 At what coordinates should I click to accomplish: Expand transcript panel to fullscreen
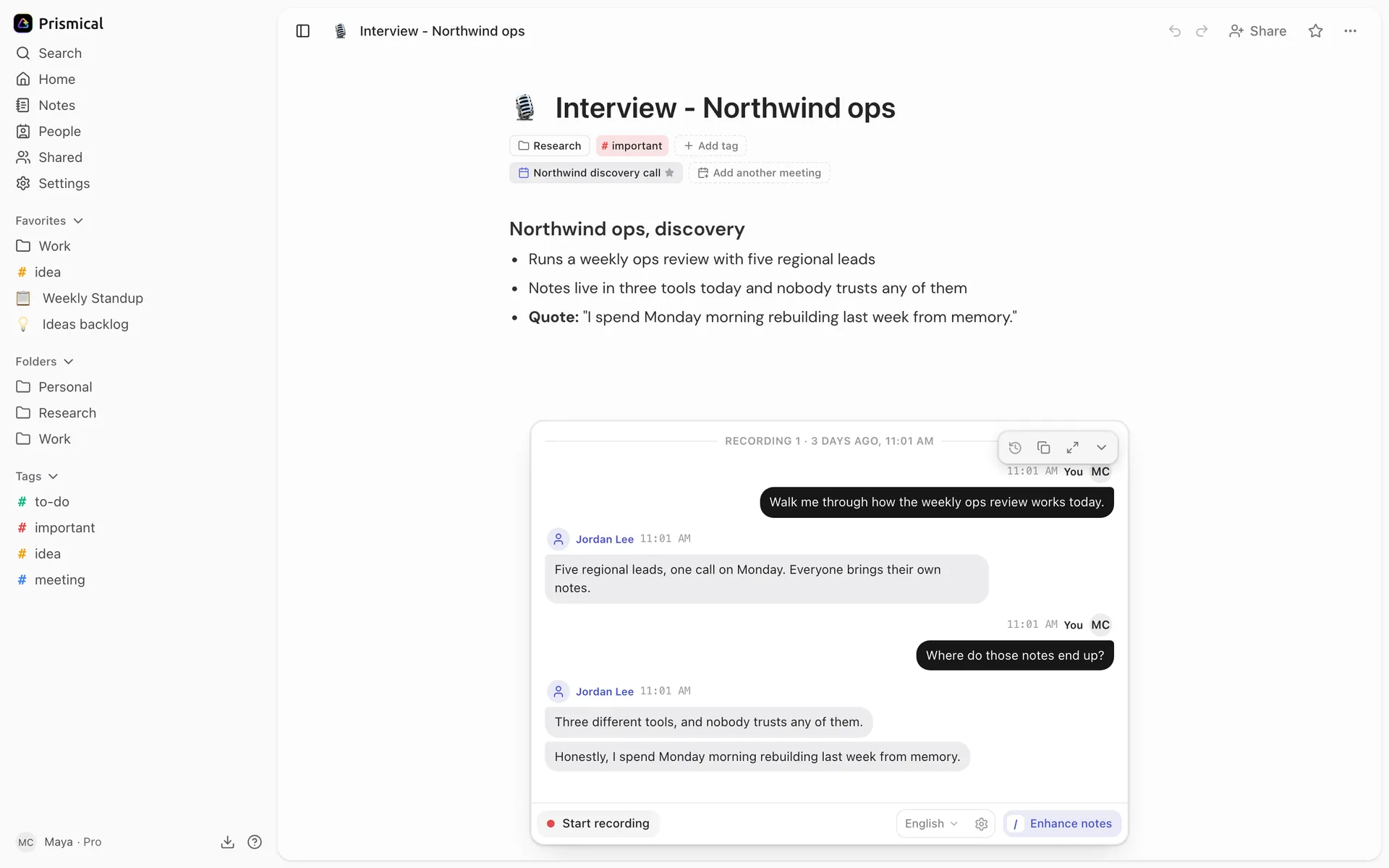(1073, 448)
